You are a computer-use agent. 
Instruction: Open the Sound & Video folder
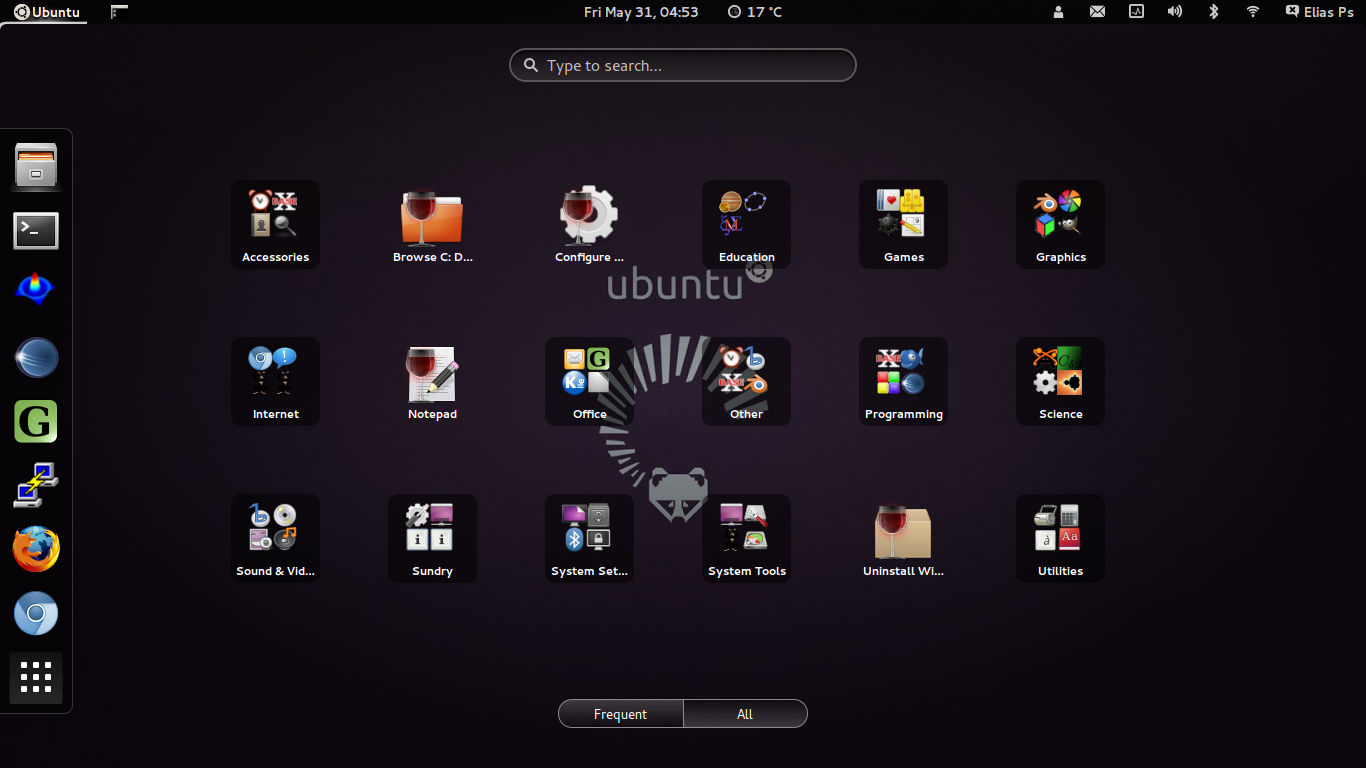(275, 538)
